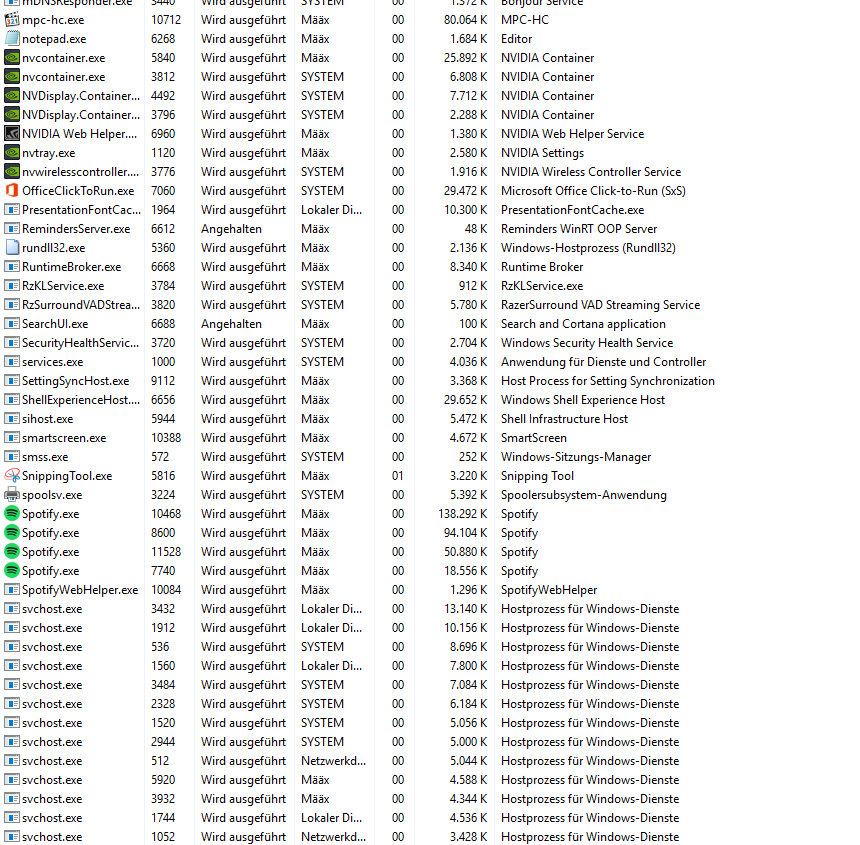Select the spoolsv.exe process name
Viewport: 860px width, 845px height.
tap(52, 495)
